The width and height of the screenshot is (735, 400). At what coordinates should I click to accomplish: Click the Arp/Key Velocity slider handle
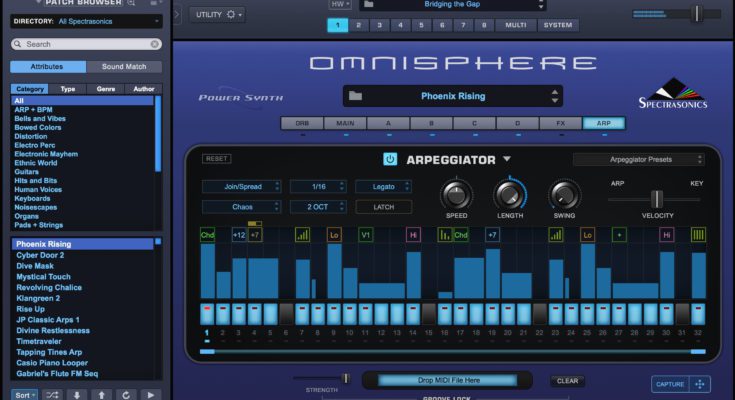coord(657,199)
